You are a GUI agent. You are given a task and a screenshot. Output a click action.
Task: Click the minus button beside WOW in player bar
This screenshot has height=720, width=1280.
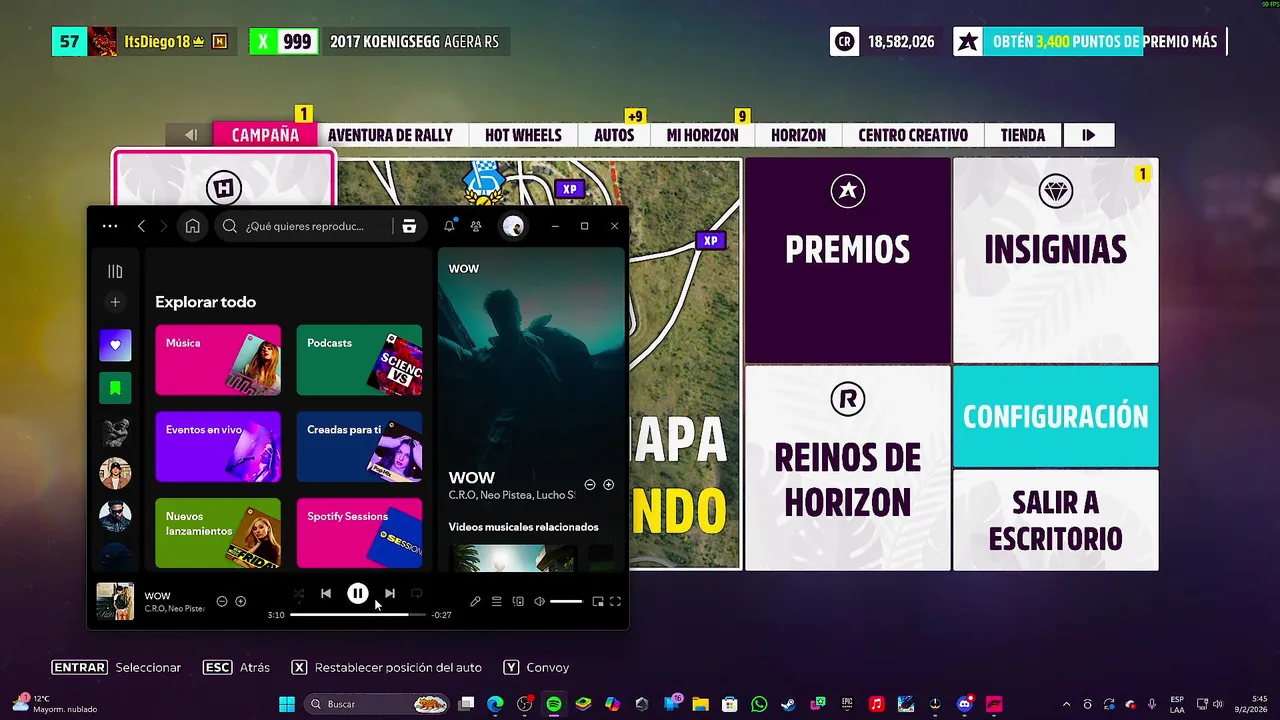222,601
